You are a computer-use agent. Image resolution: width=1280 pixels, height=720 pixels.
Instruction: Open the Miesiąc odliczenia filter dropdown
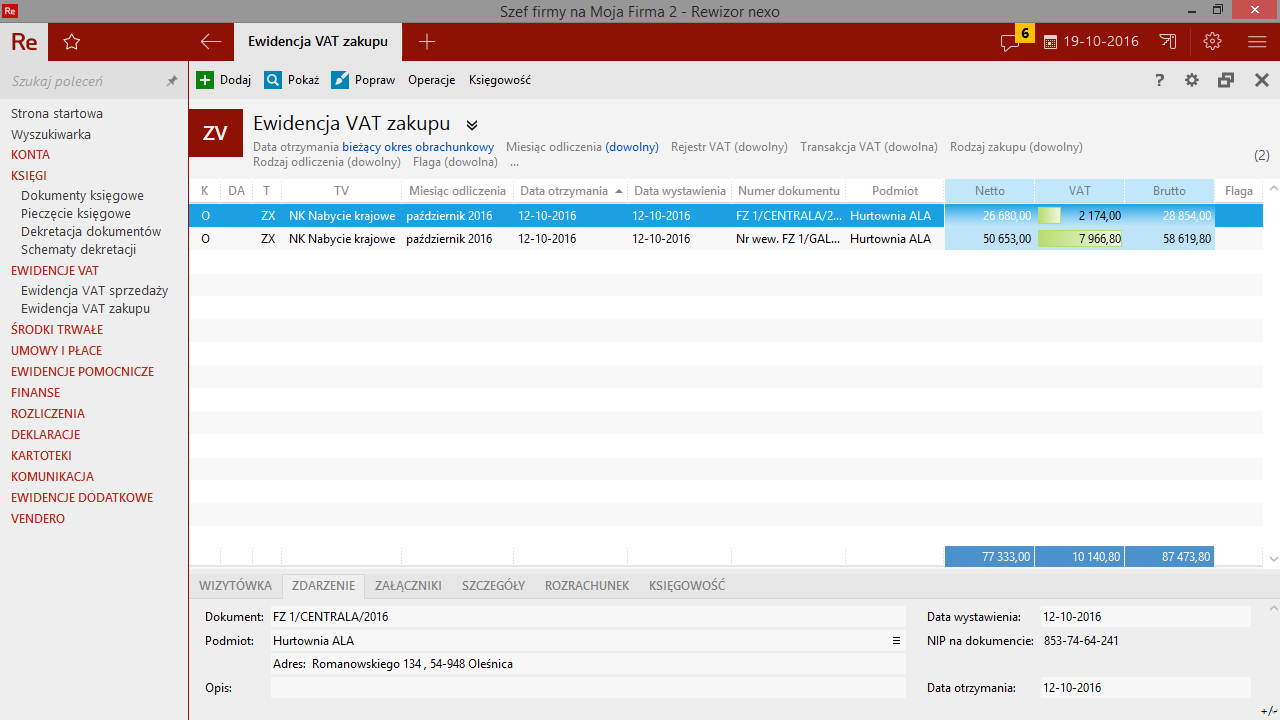click(631, 147)
